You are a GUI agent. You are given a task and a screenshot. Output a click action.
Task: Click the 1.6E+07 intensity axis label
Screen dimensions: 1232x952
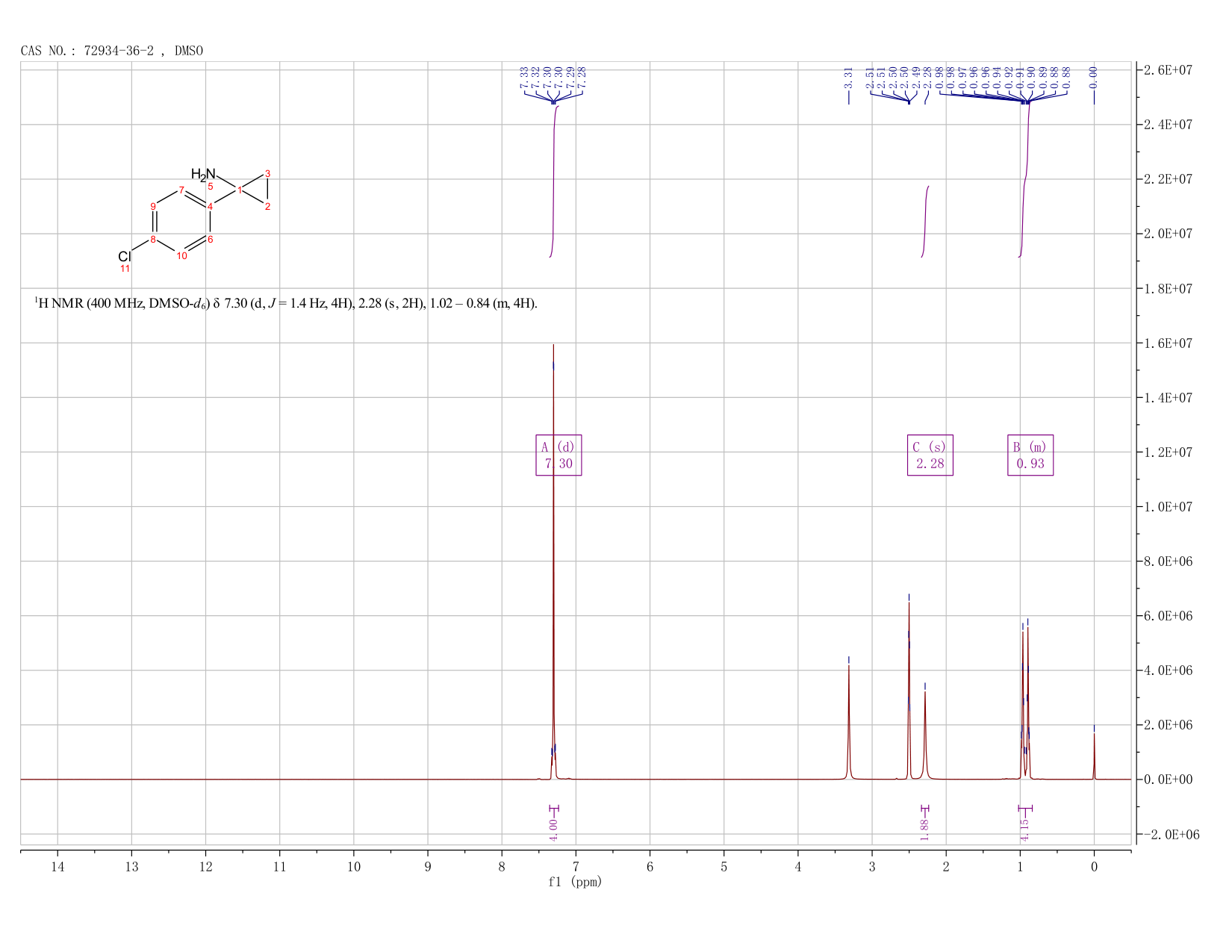point(1169,343)
